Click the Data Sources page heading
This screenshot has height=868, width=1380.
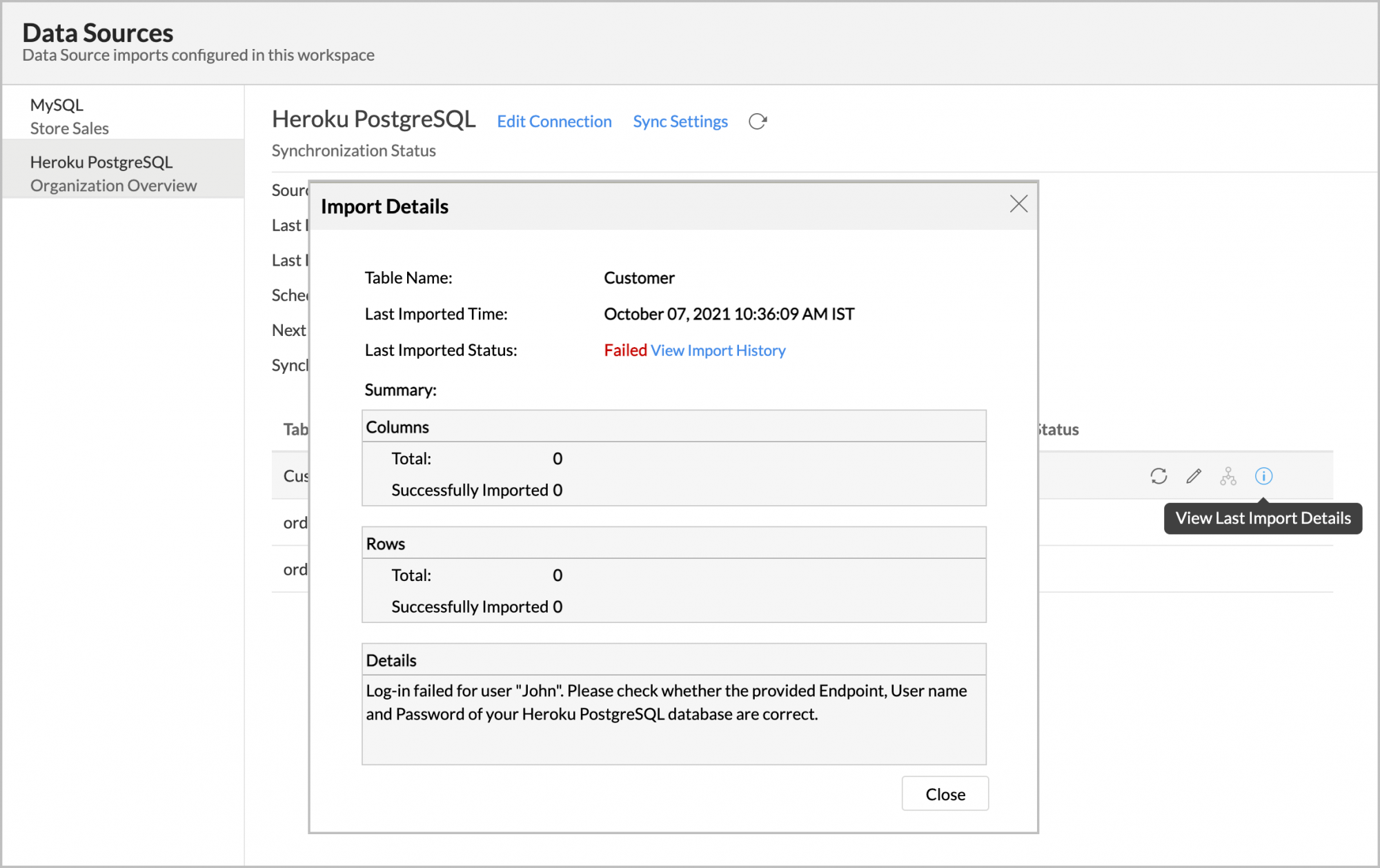[97, 32]
